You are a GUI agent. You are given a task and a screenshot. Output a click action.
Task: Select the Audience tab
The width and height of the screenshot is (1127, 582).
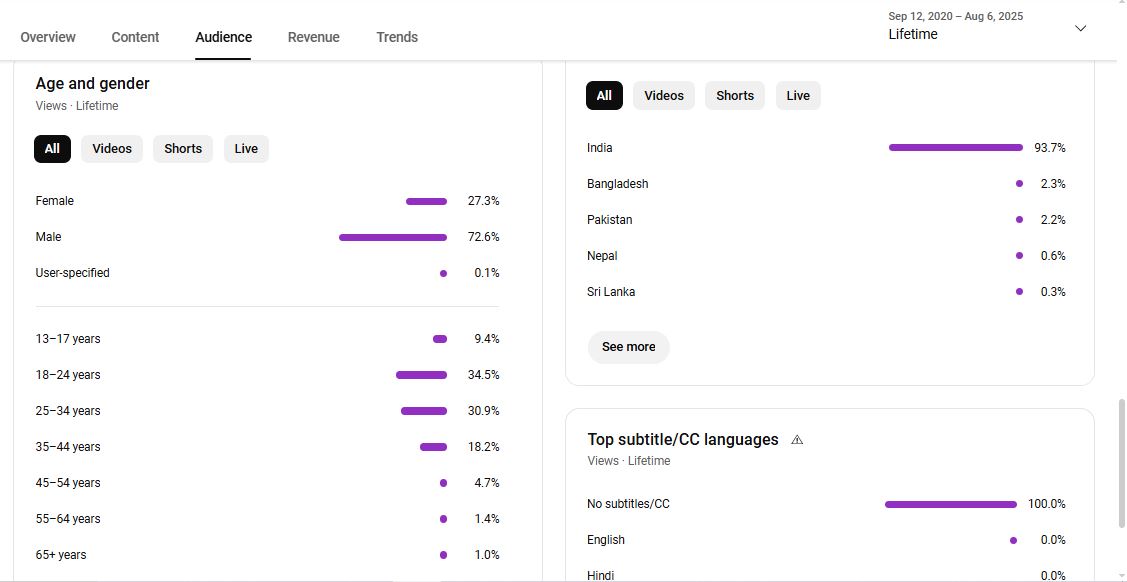pos(223,37)
